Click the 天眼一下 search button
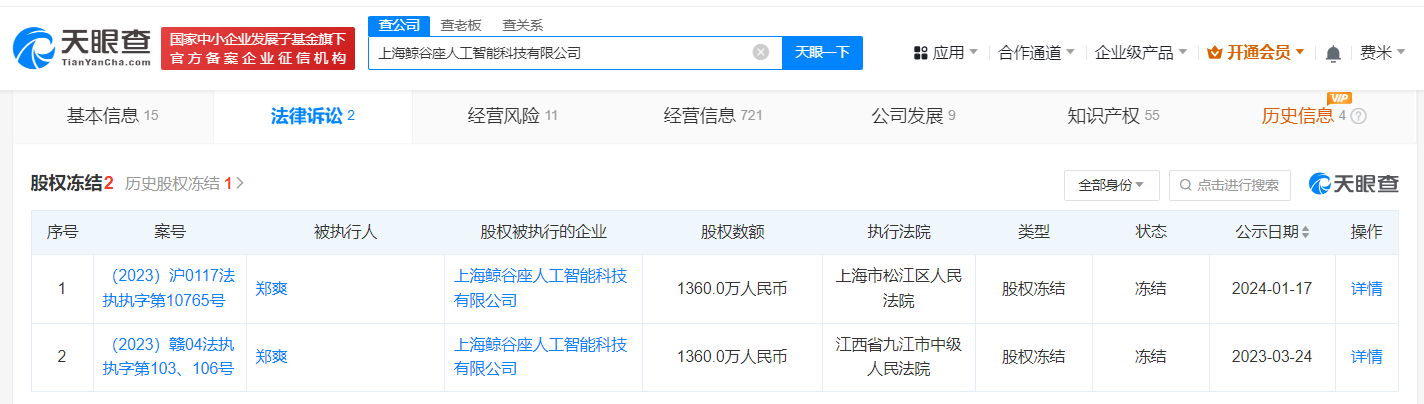 pyautogui.click(x=822, y=53)
